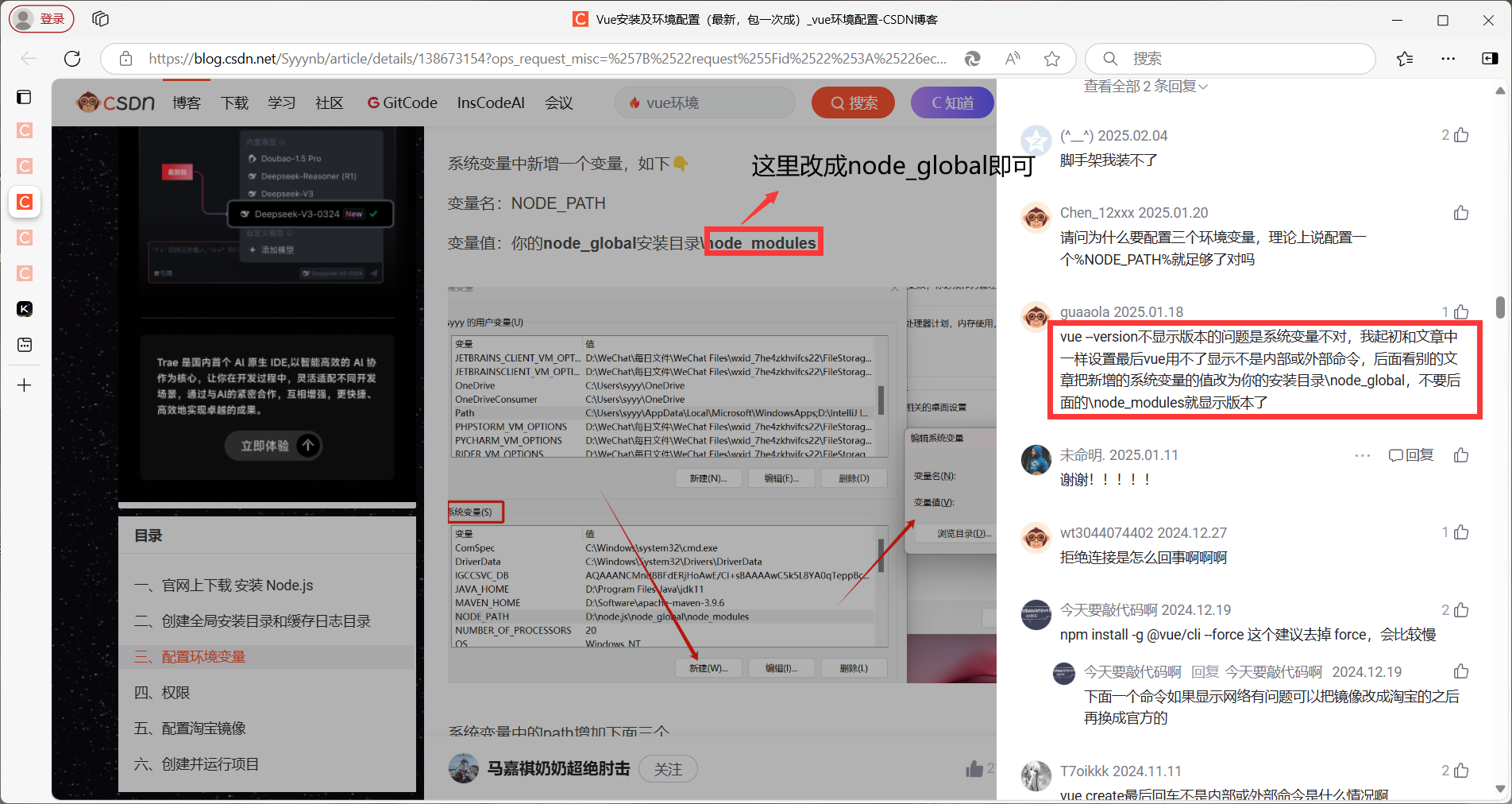Click the CSDN logo

115,102
